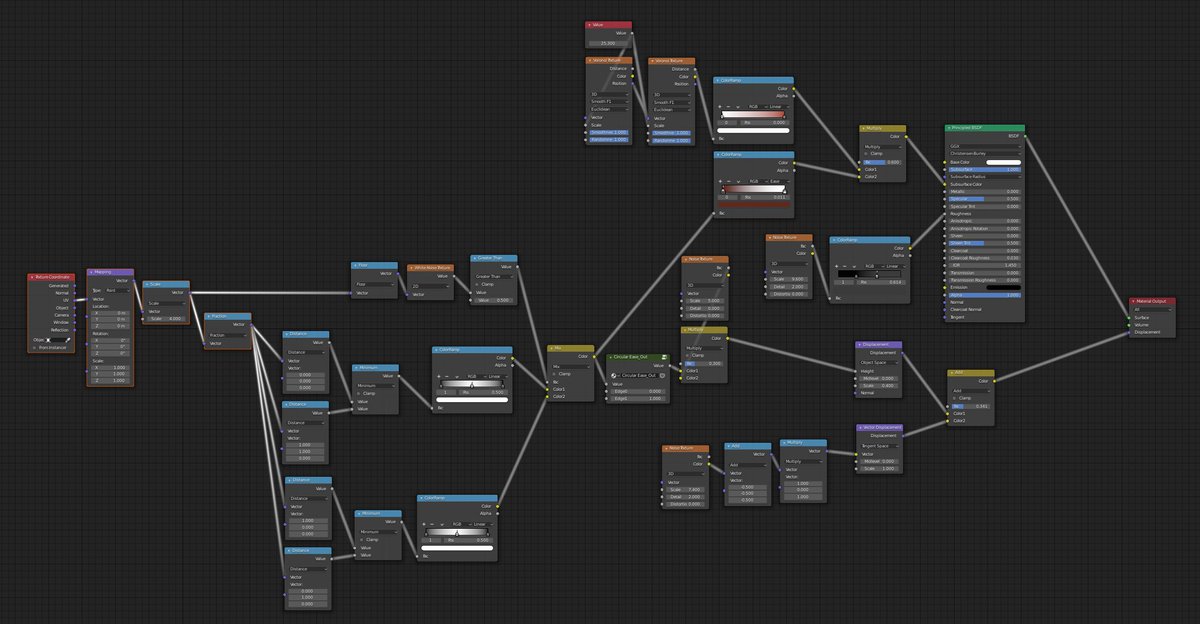Open the Christensen-Burley subsurface method dropdown
This screenshot has height=624, width=1200.
985,153
